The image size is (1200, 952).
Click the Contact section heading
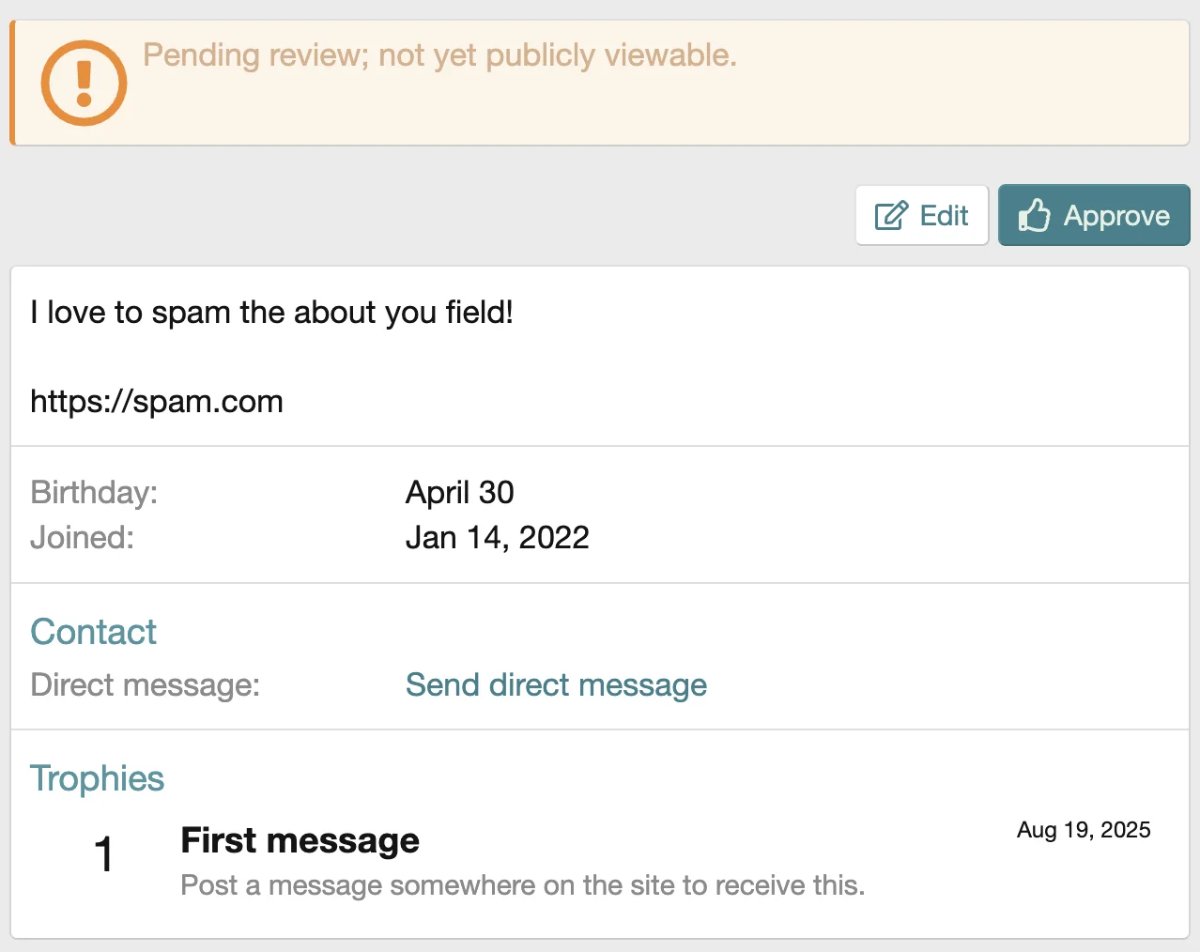pyautogui.click(x=94, y=632)
